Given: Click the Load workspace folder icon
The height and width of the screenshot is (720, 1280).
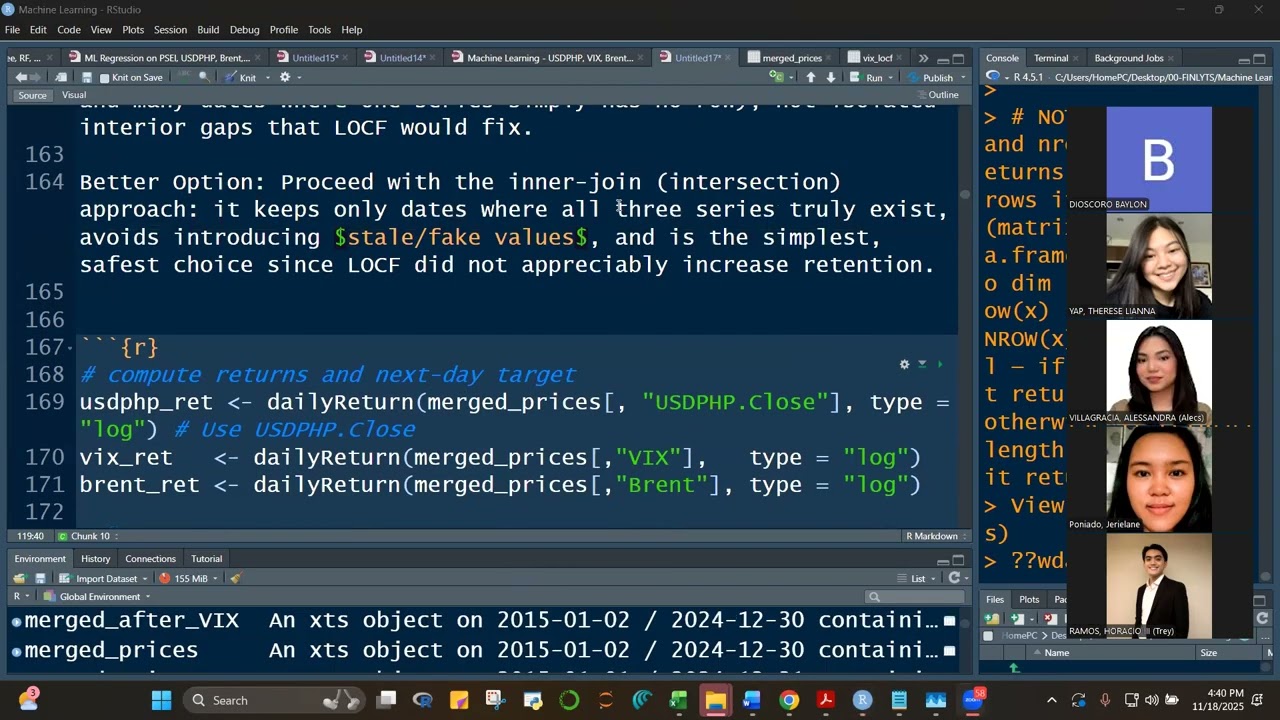Looking at the screenshot, I should pos(19,578).
